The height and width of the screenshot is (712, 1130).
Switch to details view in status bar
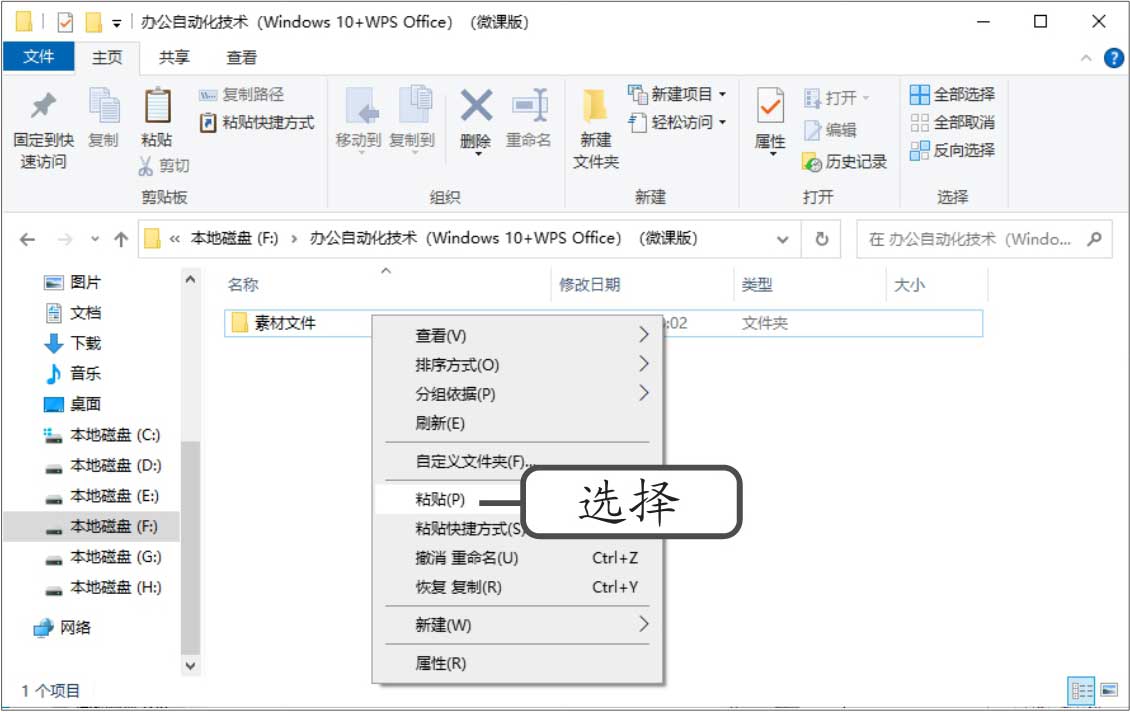(x=1082, y=690)
